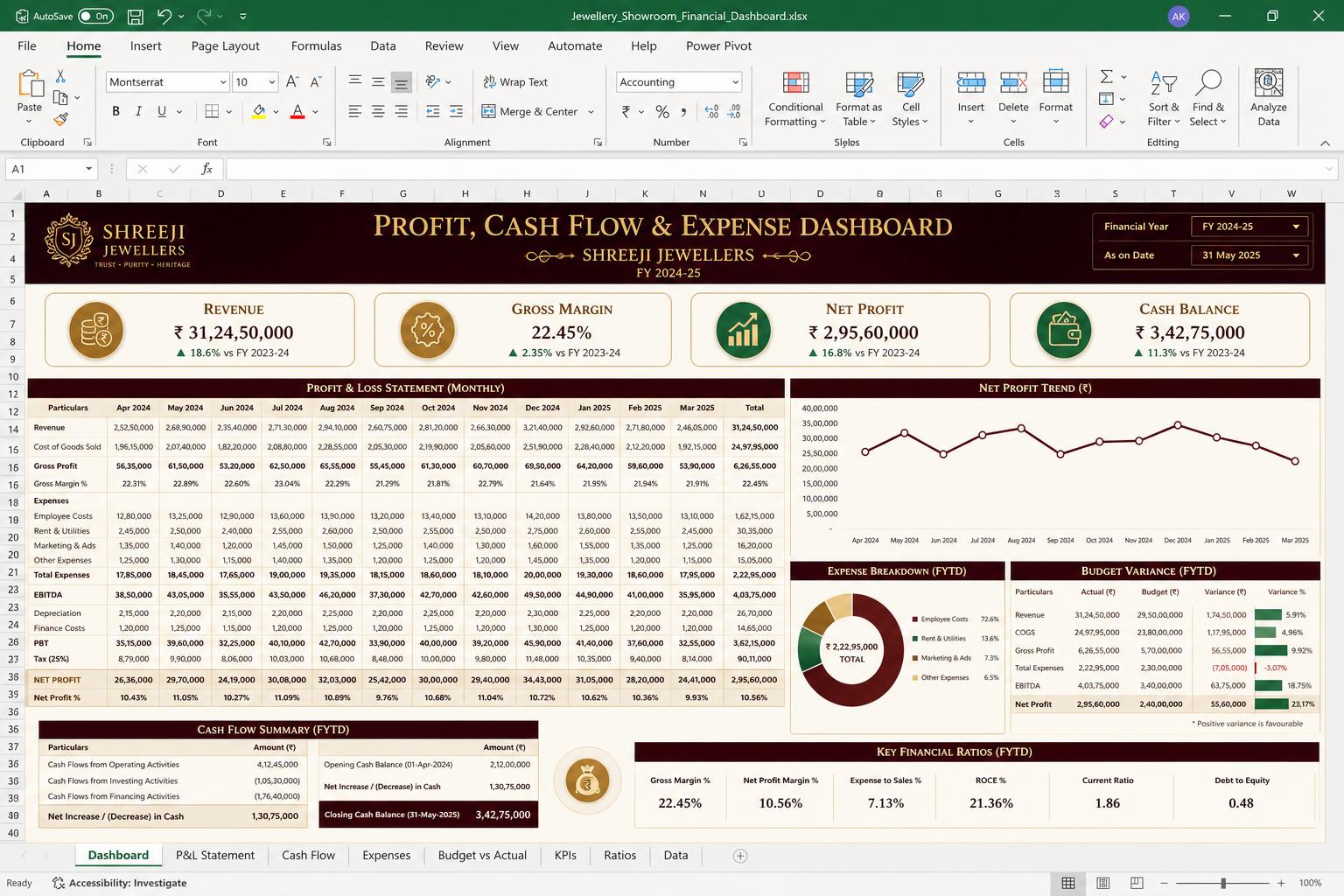Click the AutoSum sigma icon

click(x=1107, y=76)
